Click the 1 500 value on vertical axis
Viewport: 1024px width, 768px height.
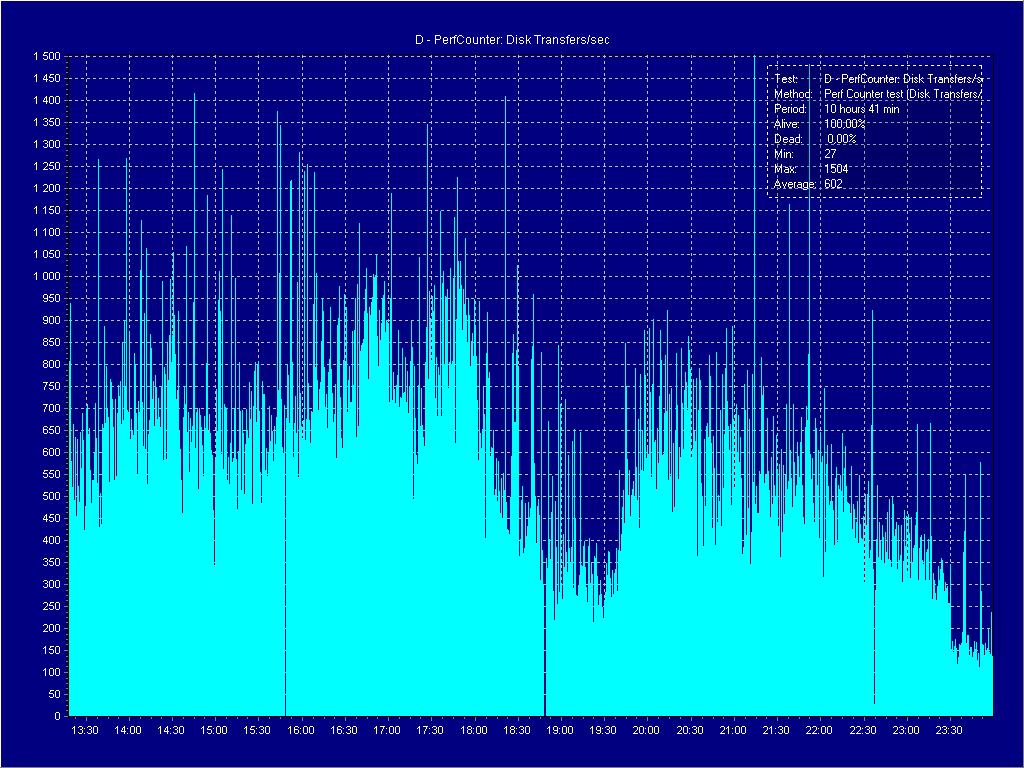point(46,57)
